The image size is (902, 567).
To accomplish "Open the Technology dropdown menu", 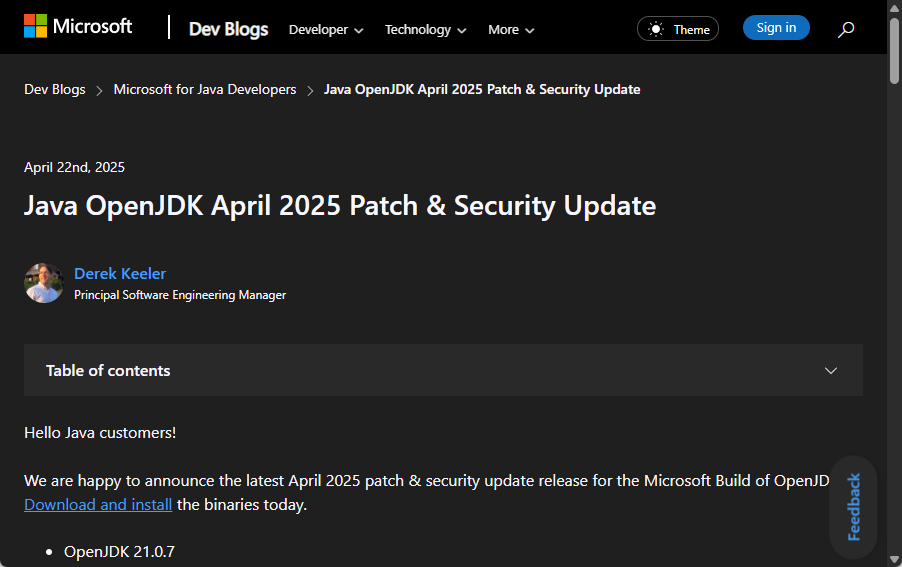I will 426,29.
